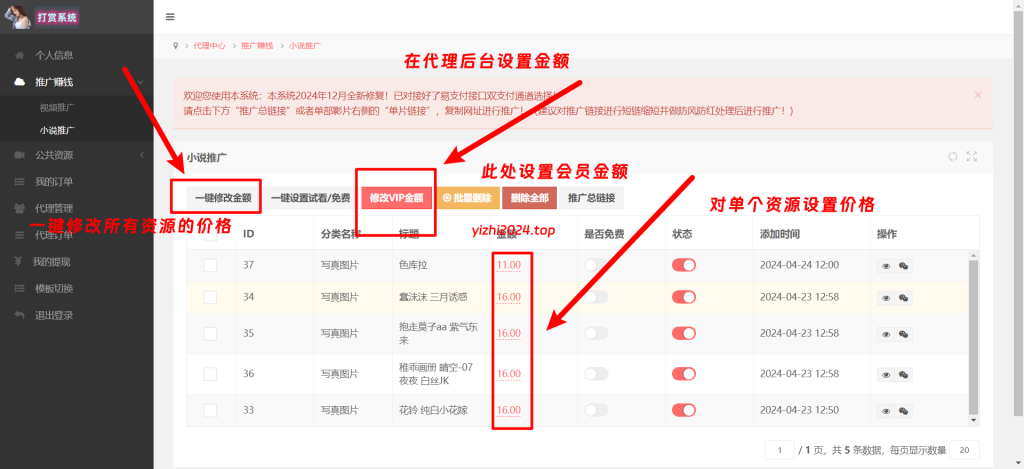Click the 推广赚钱 breadcrumb link
The width and height of the screenshot is (1024, 469).
(257, 46)
